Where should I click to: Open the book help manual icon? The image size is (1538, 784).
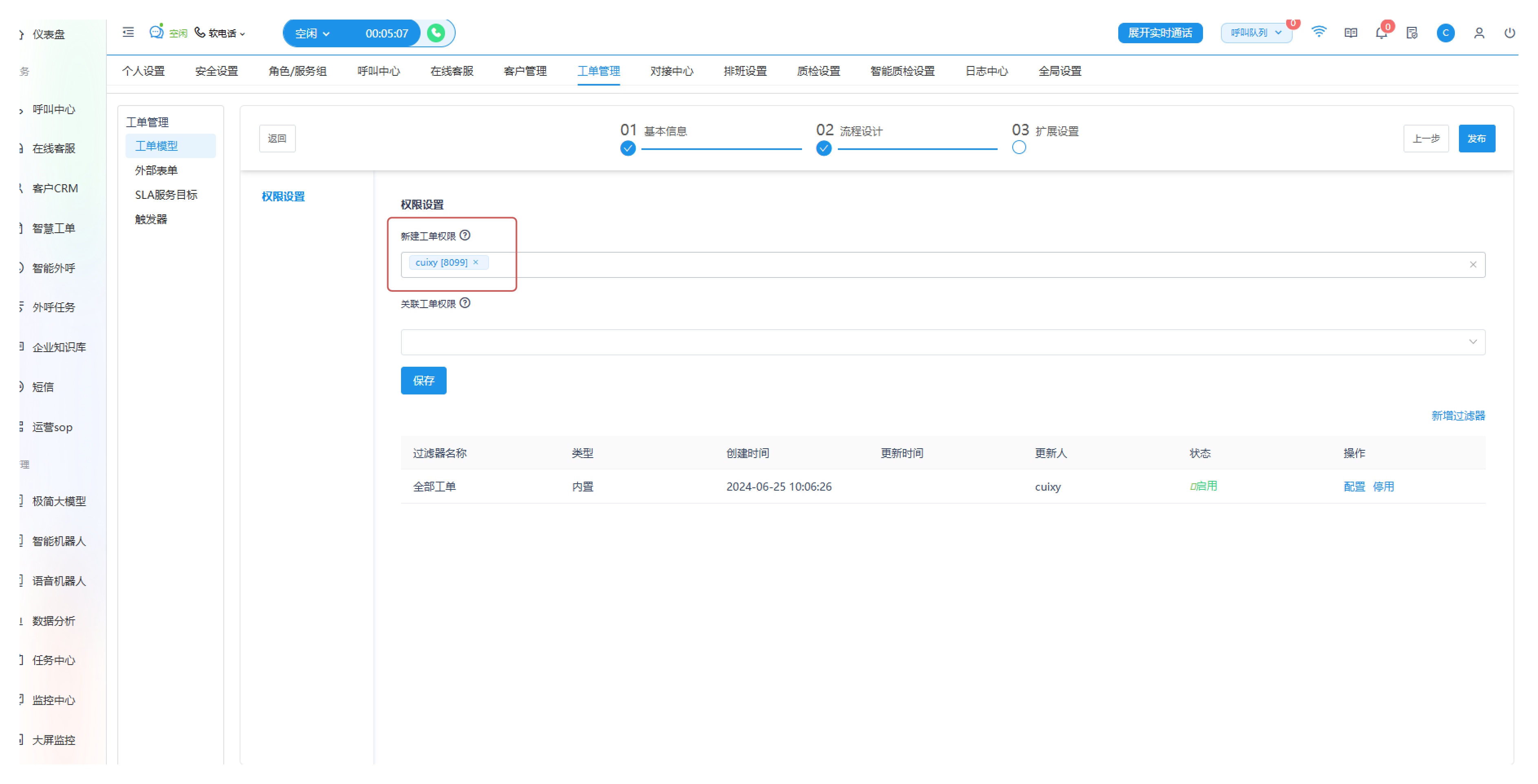(1351, 33)
